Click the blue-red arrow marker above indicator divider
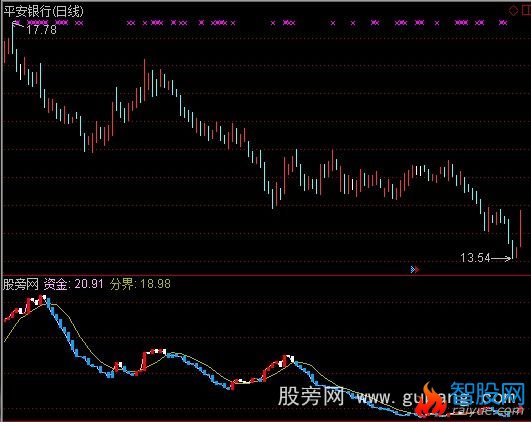The height and width of the screenshot is (422, 531). pos(415,270)
